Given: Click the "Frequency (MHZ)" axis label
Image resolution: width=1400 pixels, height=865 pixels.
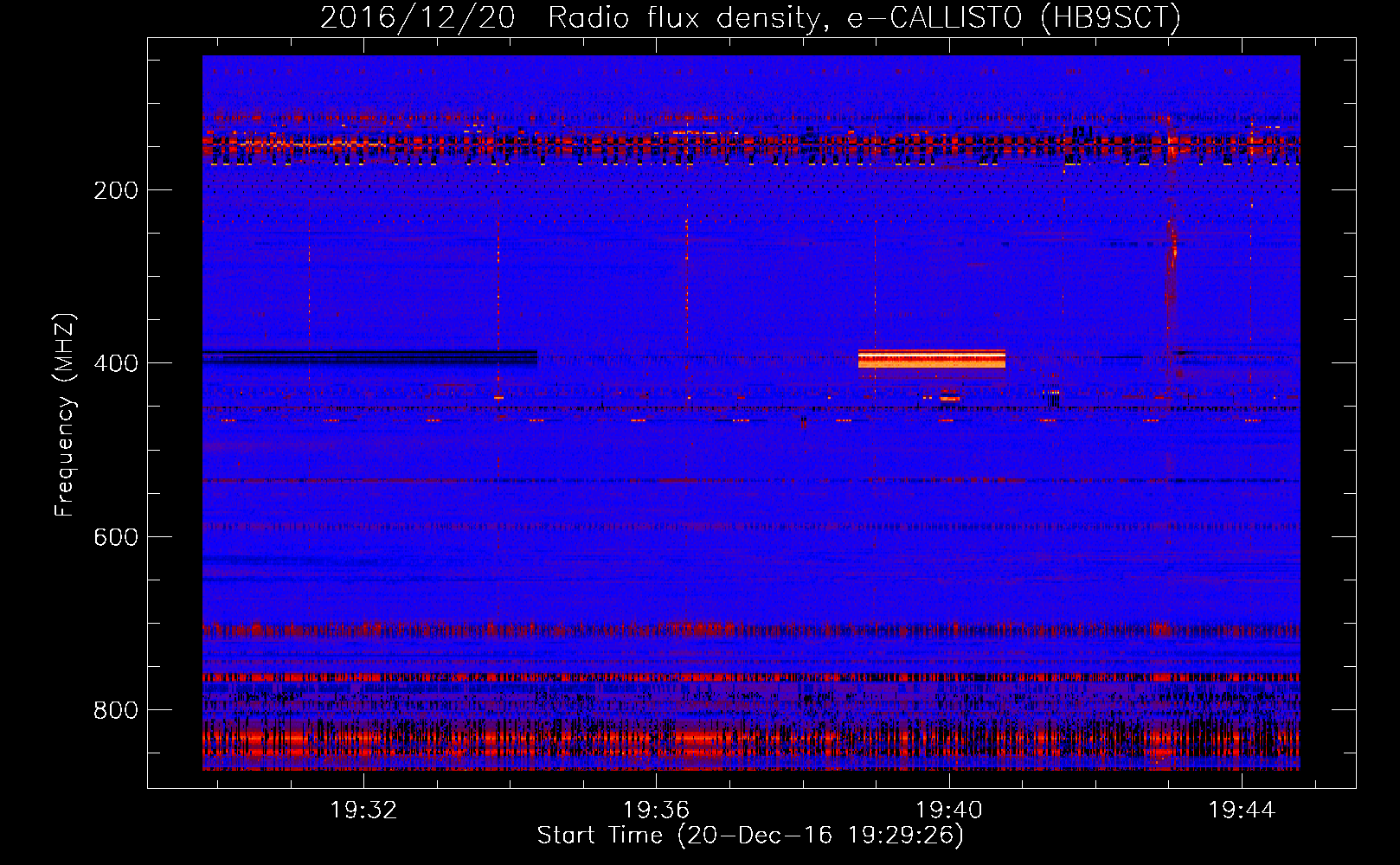Looking at the screenshot, I should (x=65, y=415).
